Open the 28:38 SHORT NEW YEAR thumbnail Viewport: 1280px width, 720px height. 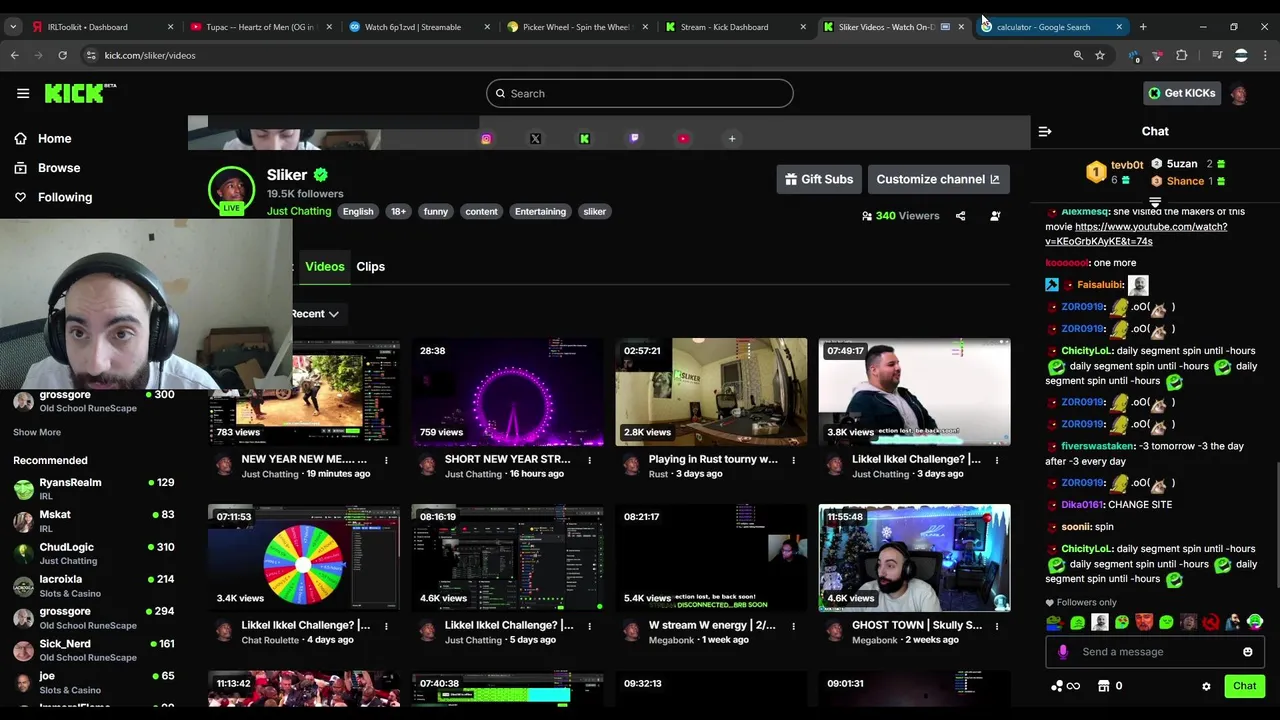point(508,392)
